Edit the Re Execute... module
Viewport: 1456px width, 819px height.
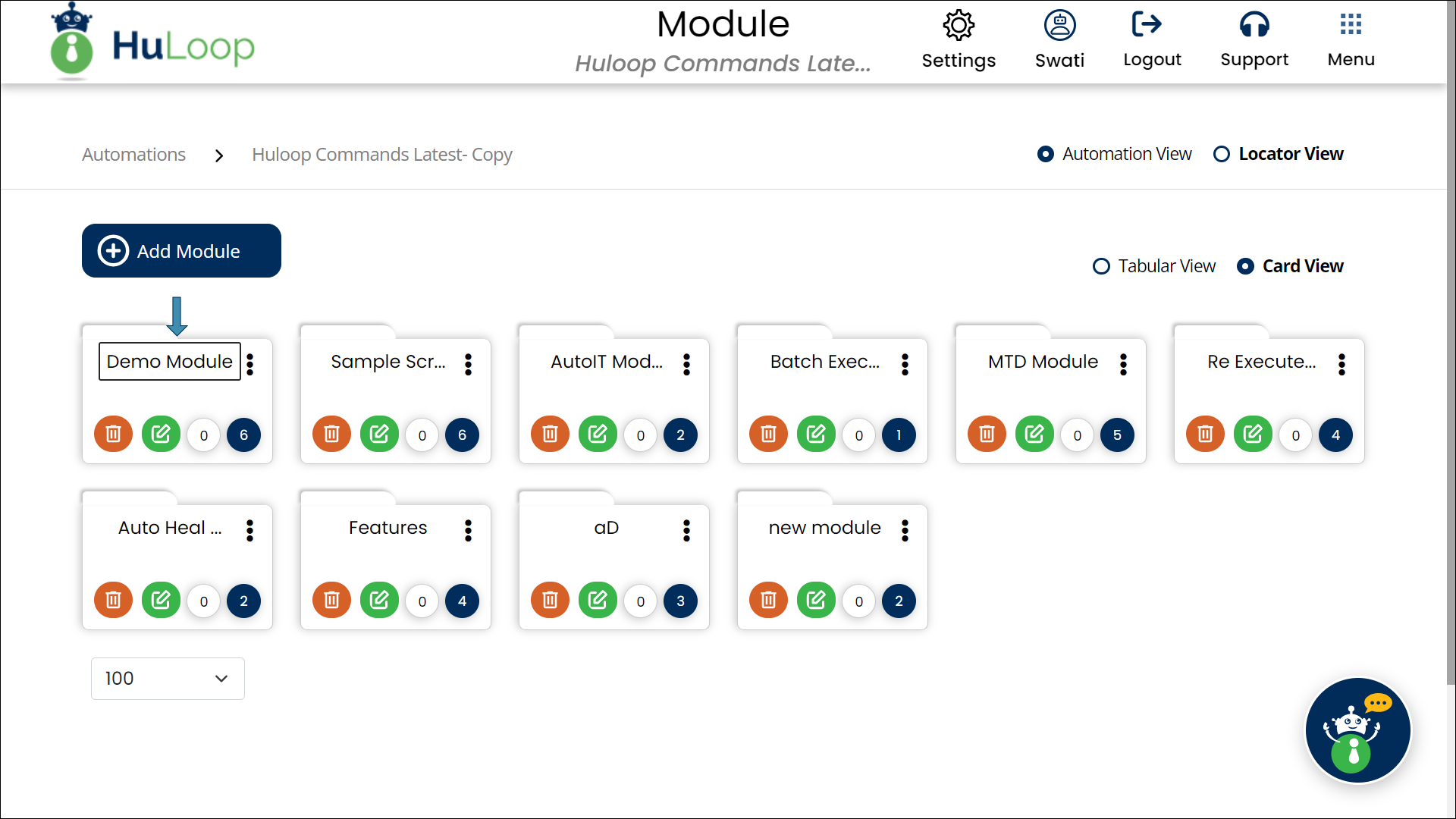point(1253,435)
